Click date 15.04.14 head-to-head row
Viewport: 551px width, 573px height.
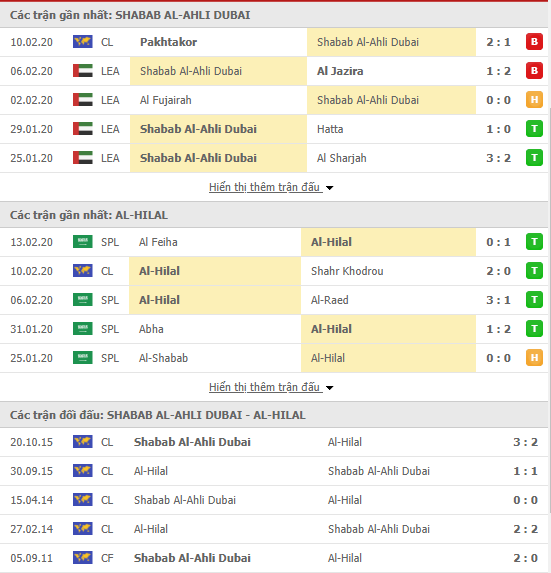tap(31, 500)
